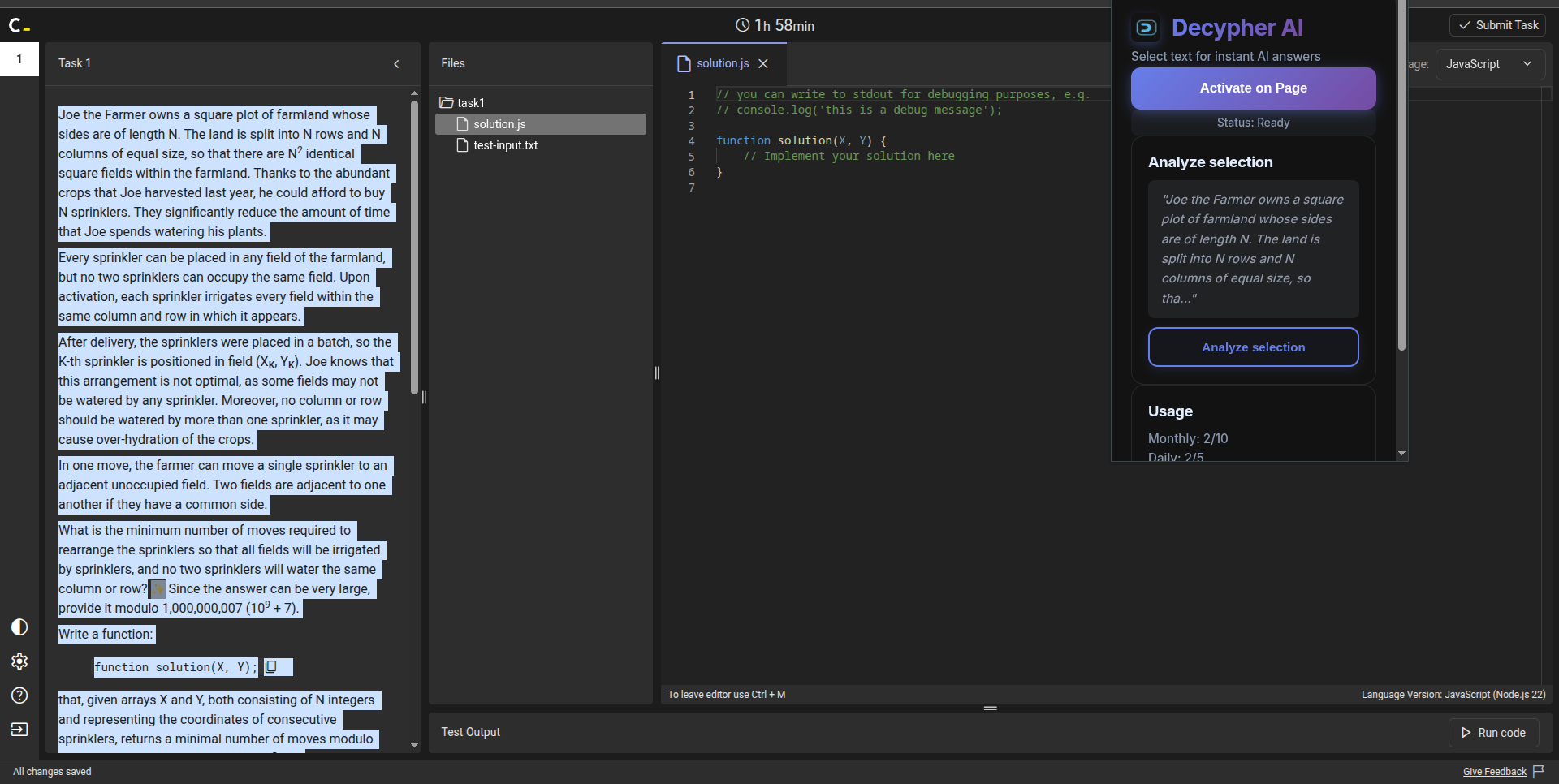Click the 1h 58min timer text
Image resolution: width=1559 pixels, height=784 pixels.
click(x=784, y=26)
